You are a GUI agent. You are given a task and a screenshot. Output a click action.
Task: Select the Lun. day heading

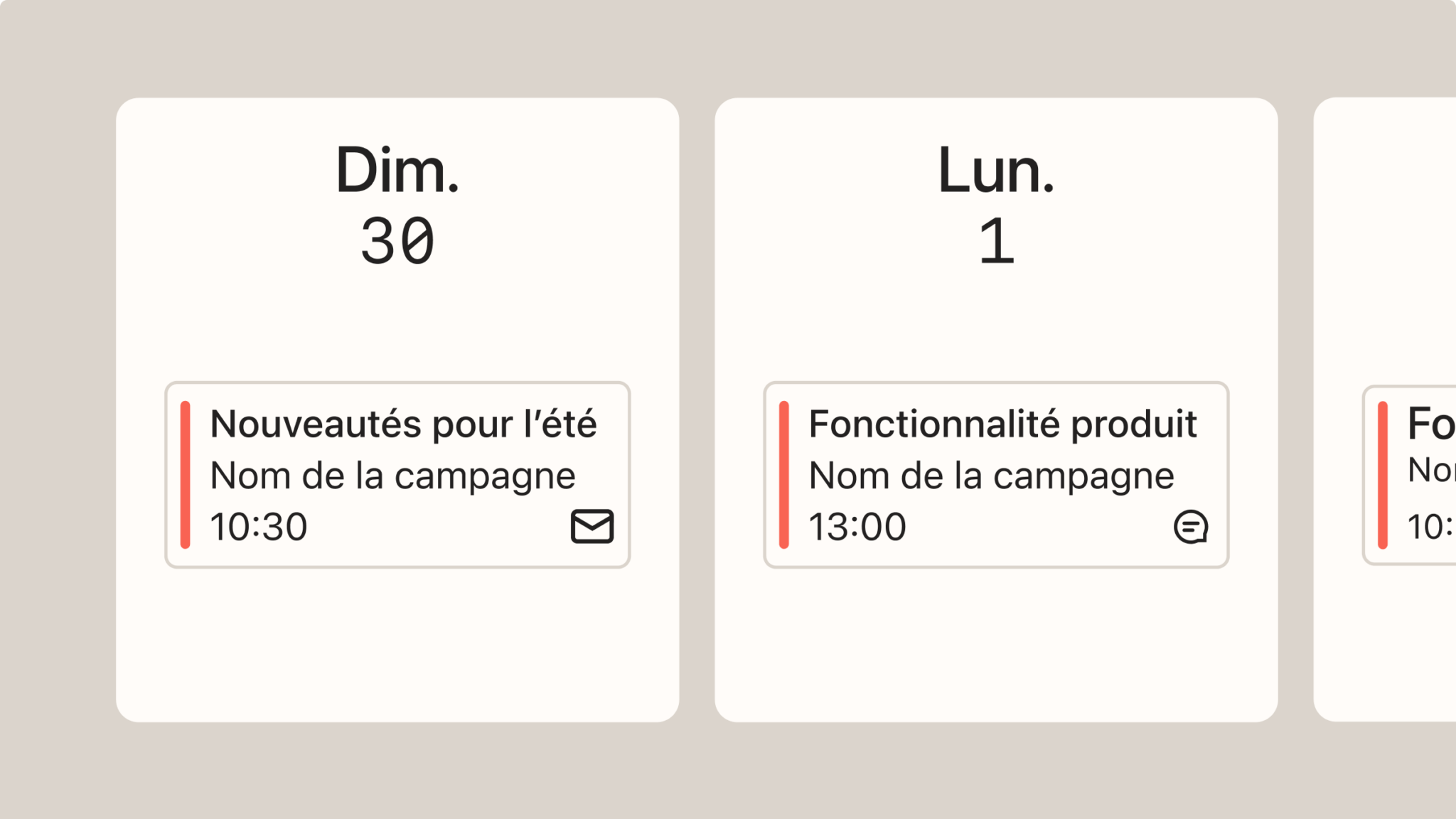pos(996,170)
